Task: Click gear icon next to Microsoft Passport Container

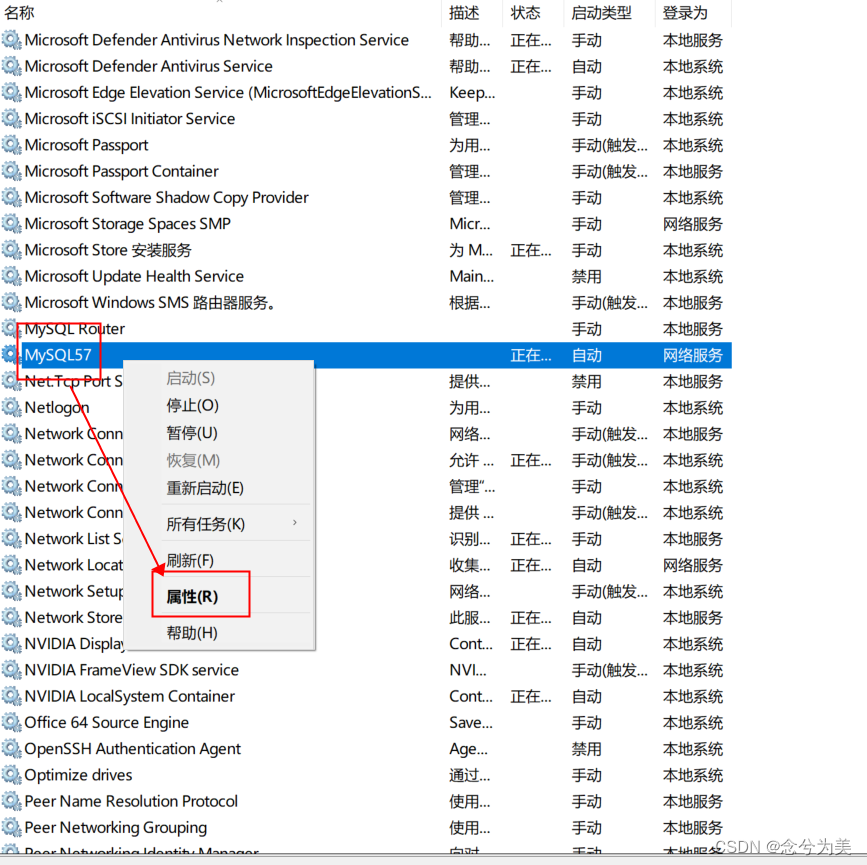Action: [11, 171]
